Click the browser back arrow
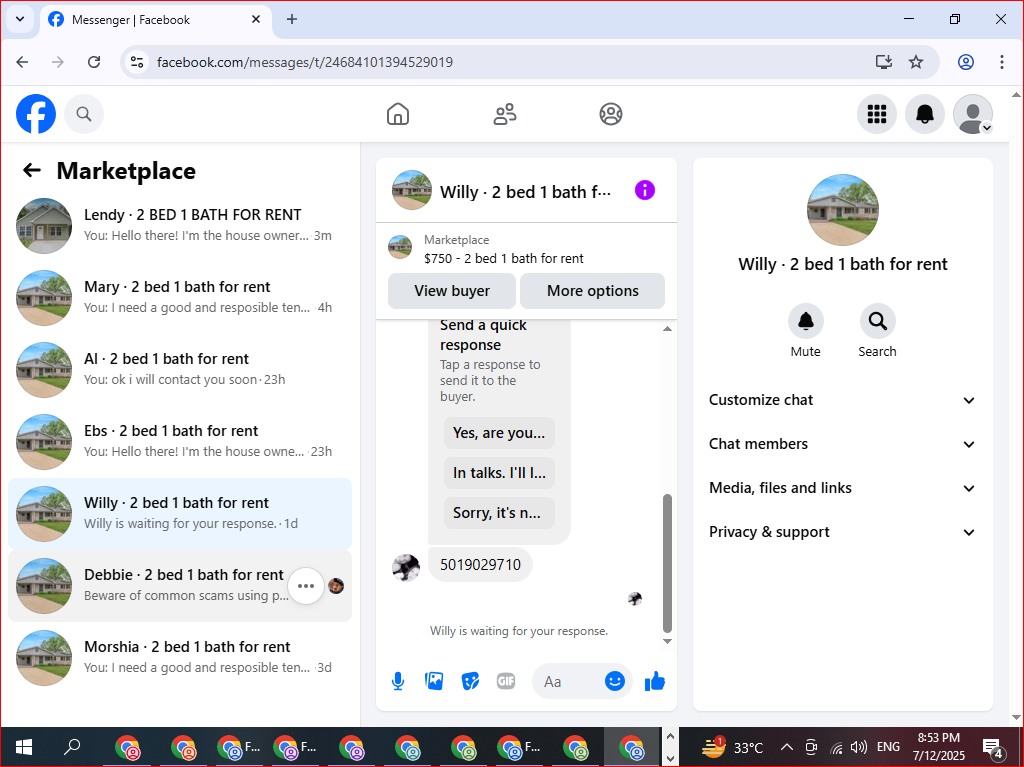The image size is (1024, 767). pos(22,62)
